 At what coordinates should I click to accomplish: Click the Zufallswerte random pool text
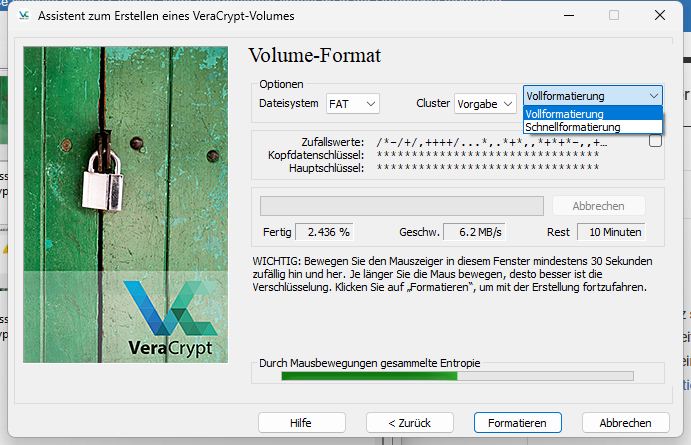(x=492, y=142)
